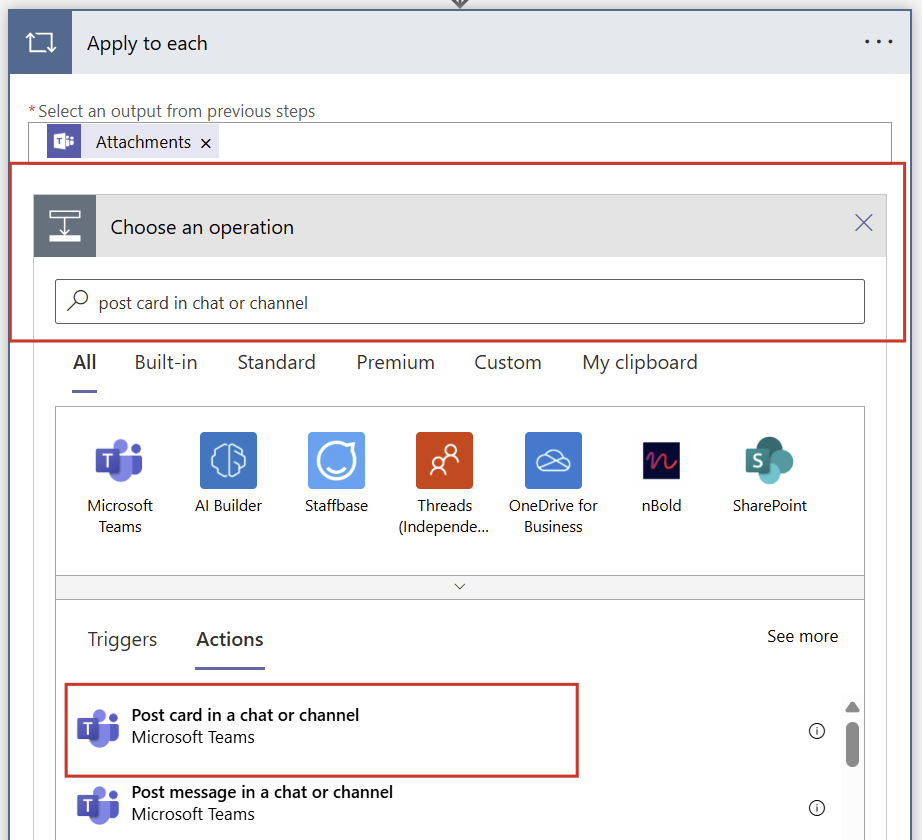Screen dimensions: 922x840
Task: Select the OneDrive for Business connector
Action: (553, 484)
